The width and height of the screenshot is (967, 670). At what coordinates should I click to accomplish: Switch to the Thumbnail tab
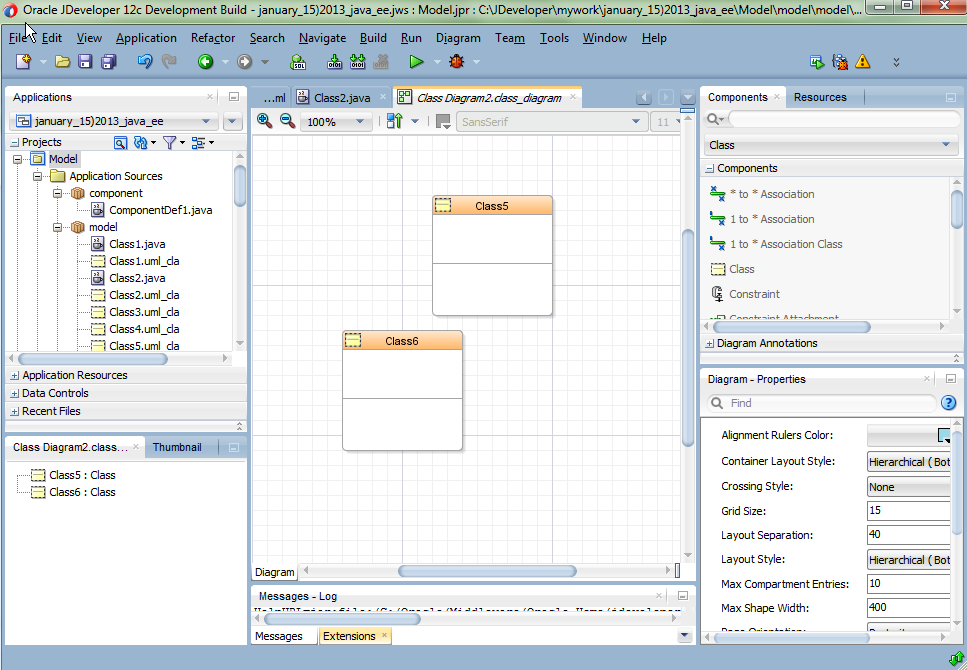[177, 447]
